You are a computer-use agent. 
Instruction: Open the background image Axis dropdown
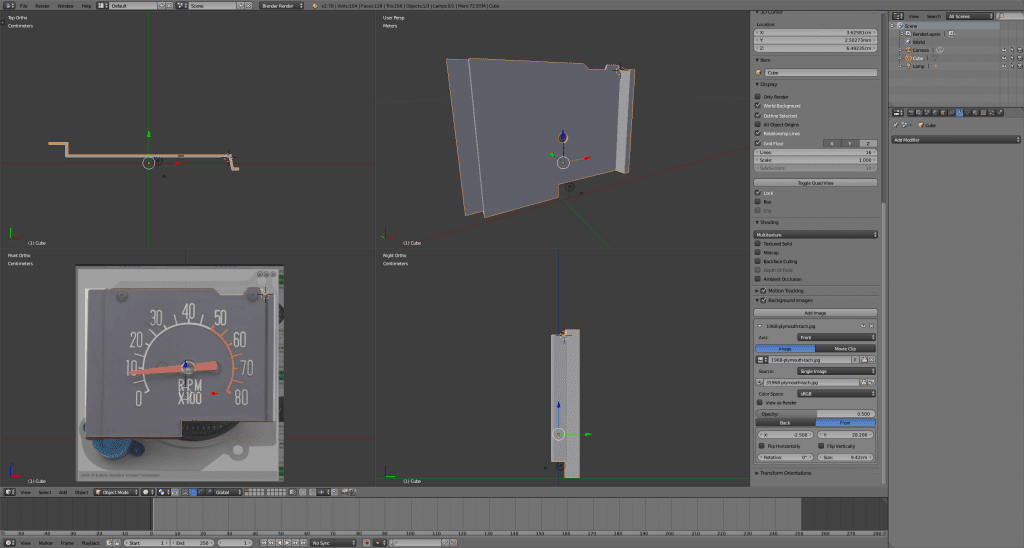tap(836, 337)
